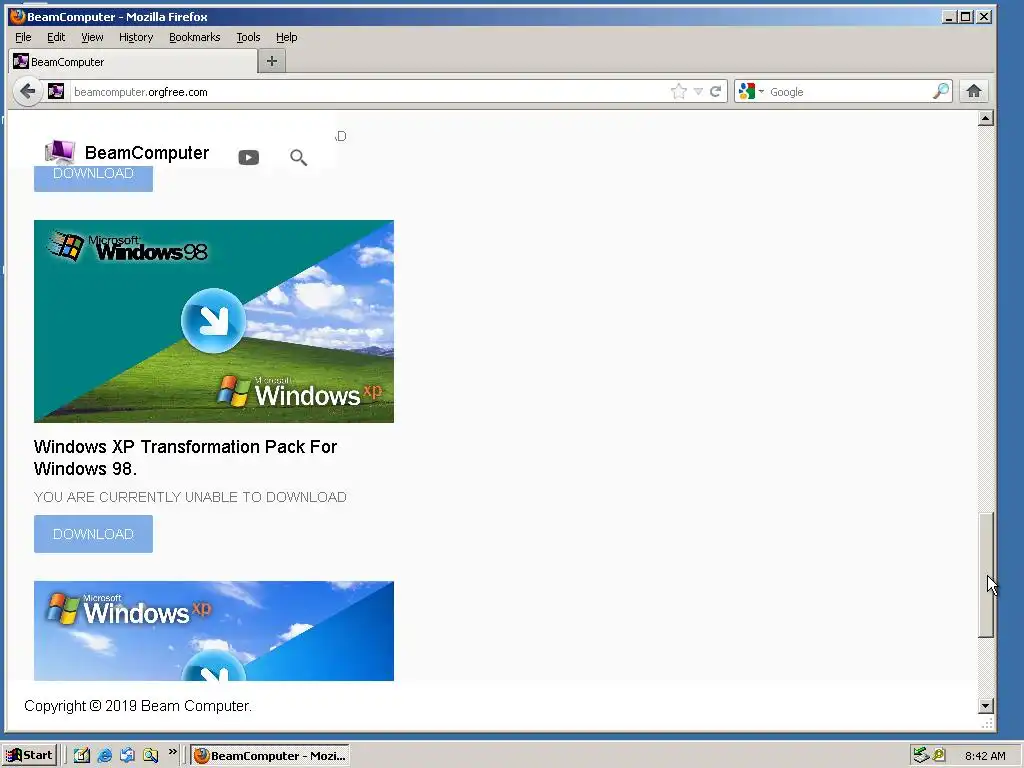Select BeamComputer Firefox taskbar button
1024x768 pixels.
coord(270,756)
